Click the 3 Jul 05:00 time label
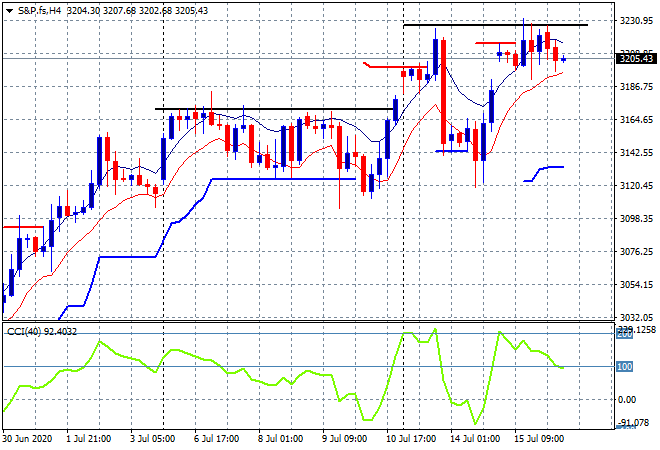Viewport: 660px width, 450px height. tap(152, 439)
